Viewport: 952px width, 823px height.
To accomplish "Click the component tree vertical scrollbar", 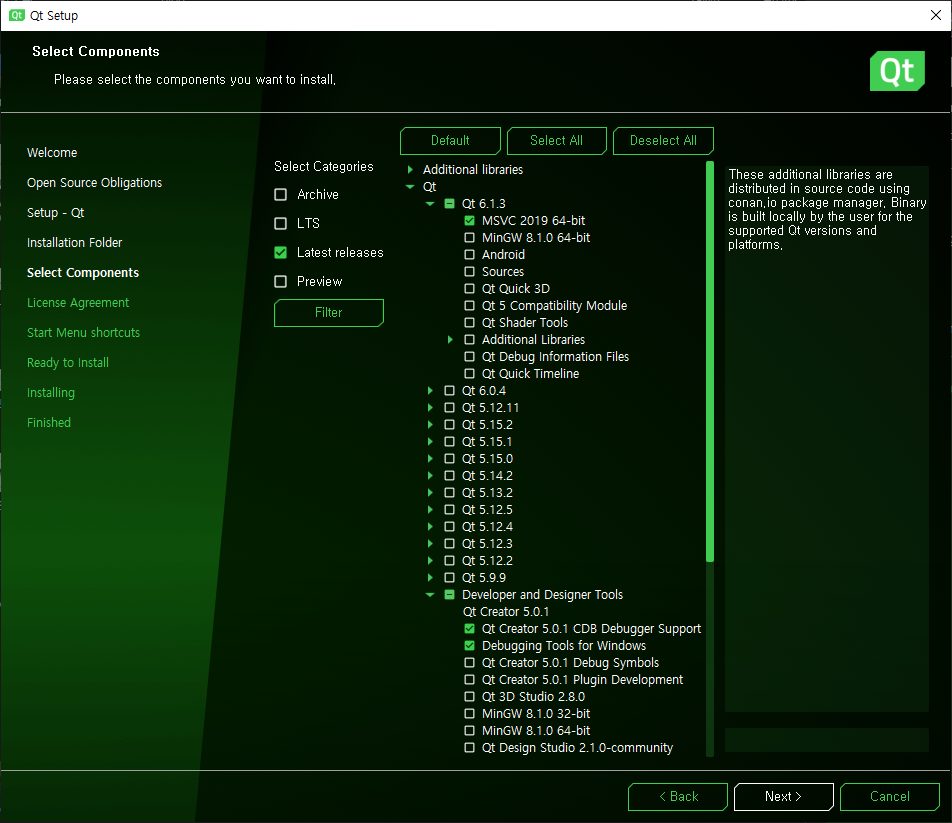I will point(710,362).
